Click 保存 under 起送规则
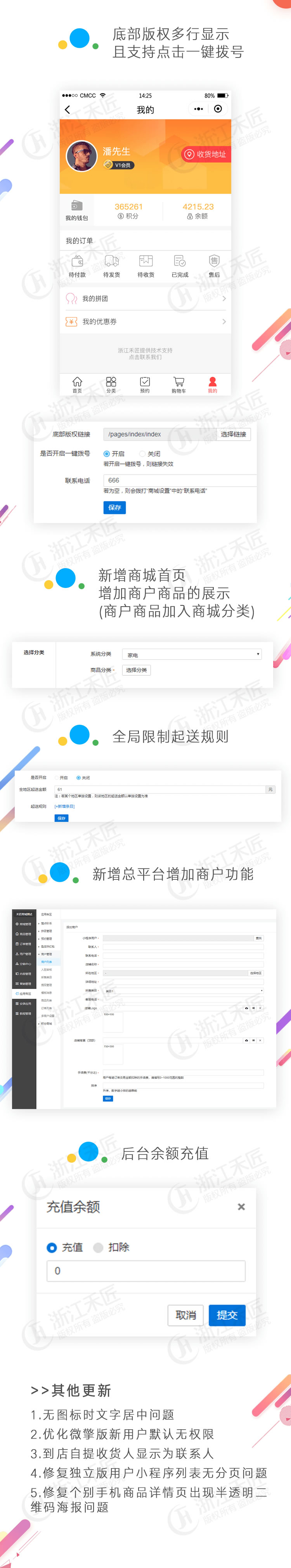The image size is (291, 1568). [x=61, y=818]
